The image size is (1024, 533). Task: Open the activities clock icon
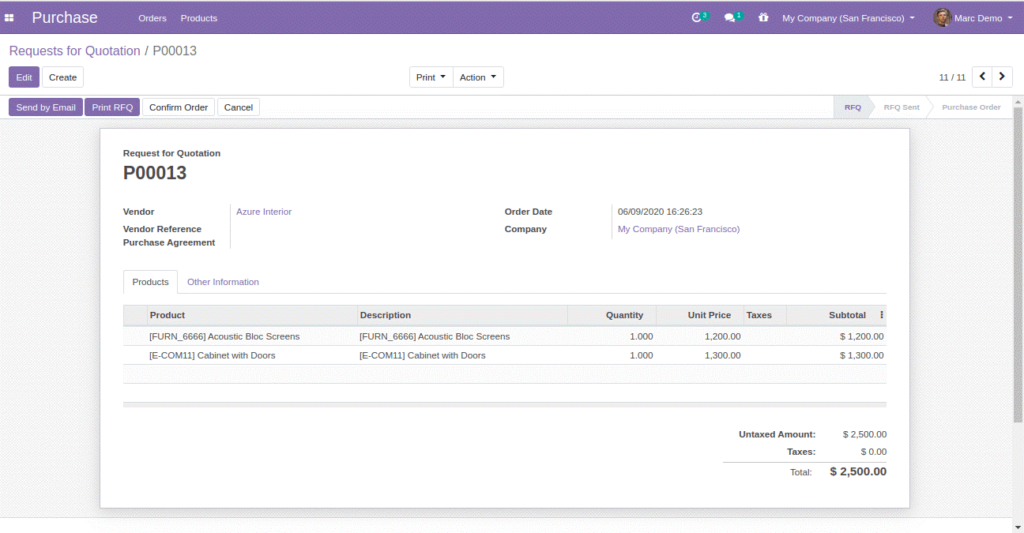(697, 18)
